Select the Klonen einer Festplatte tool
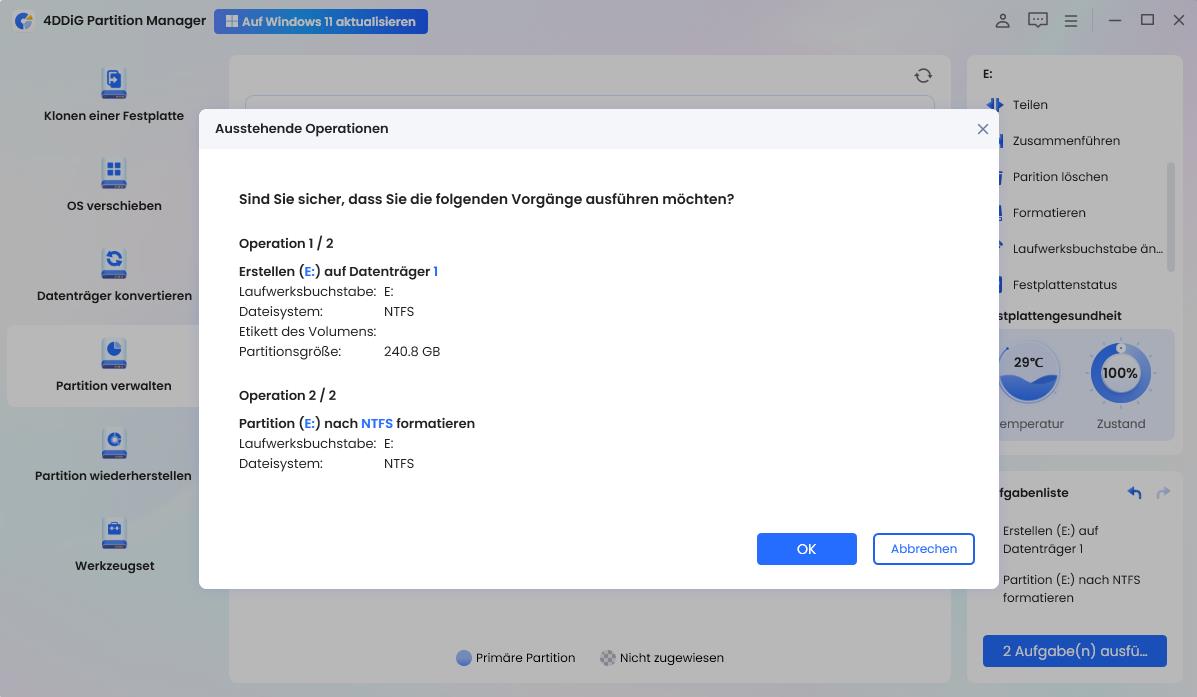Viewport: 1197px width, 697px height. pyautogui.click(x=113, y=95)
